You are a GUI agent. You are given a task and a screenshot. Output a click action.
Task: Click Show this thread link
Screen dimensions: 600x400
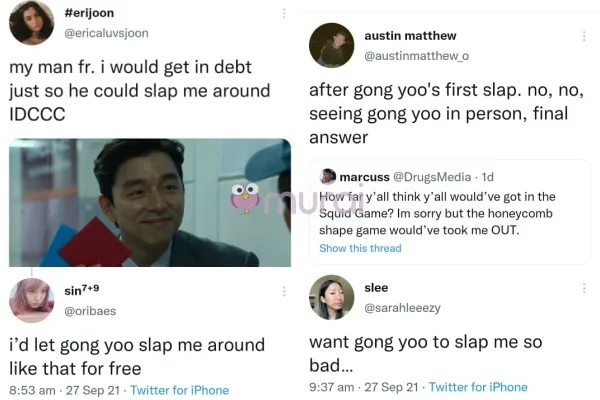pyautogui.click(x=360, y=248)
